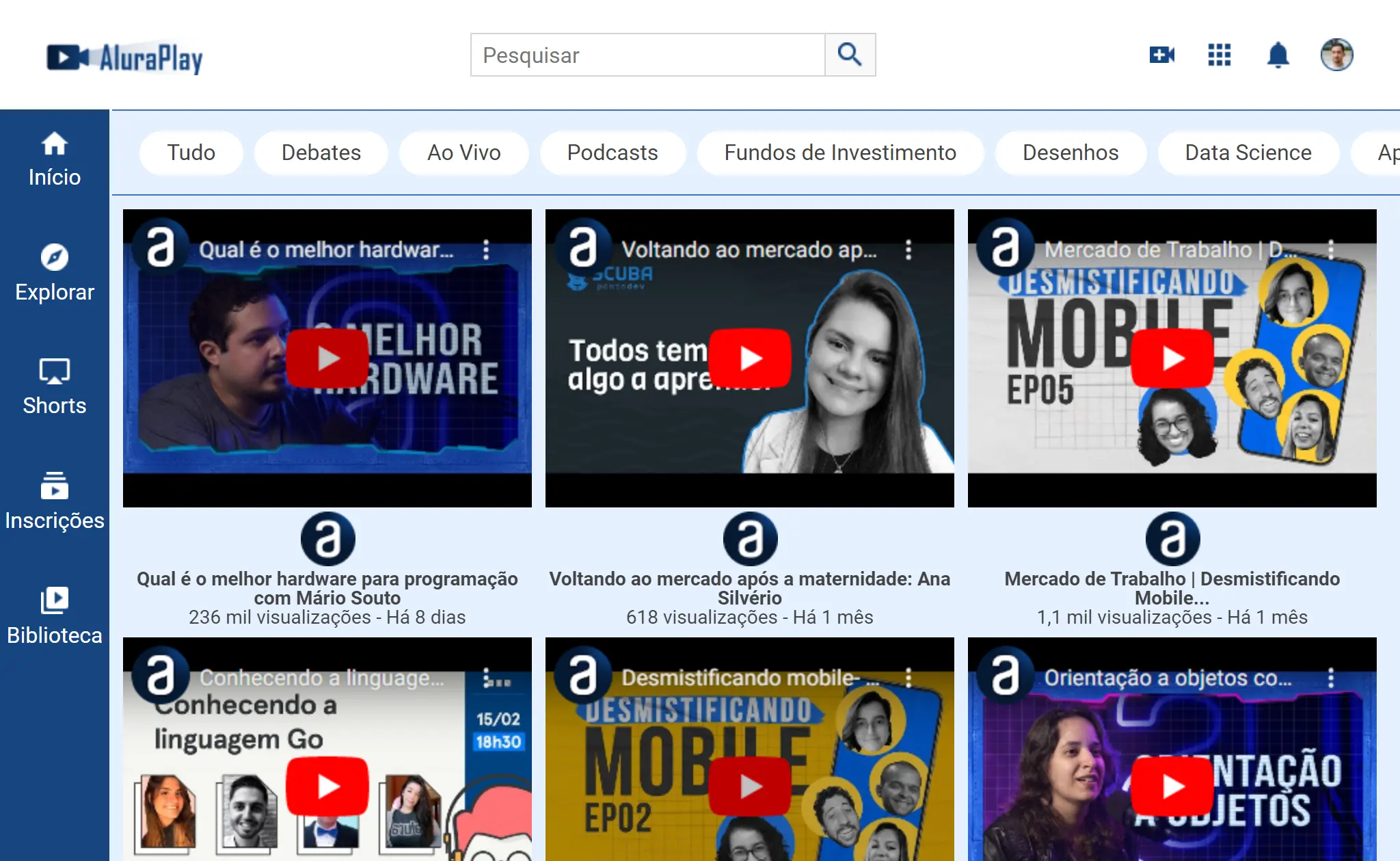This screenshot has width=1400, height=861.
Task: Open three-dot menu on Orientação a objetos video
Action: coord(1330,678)
